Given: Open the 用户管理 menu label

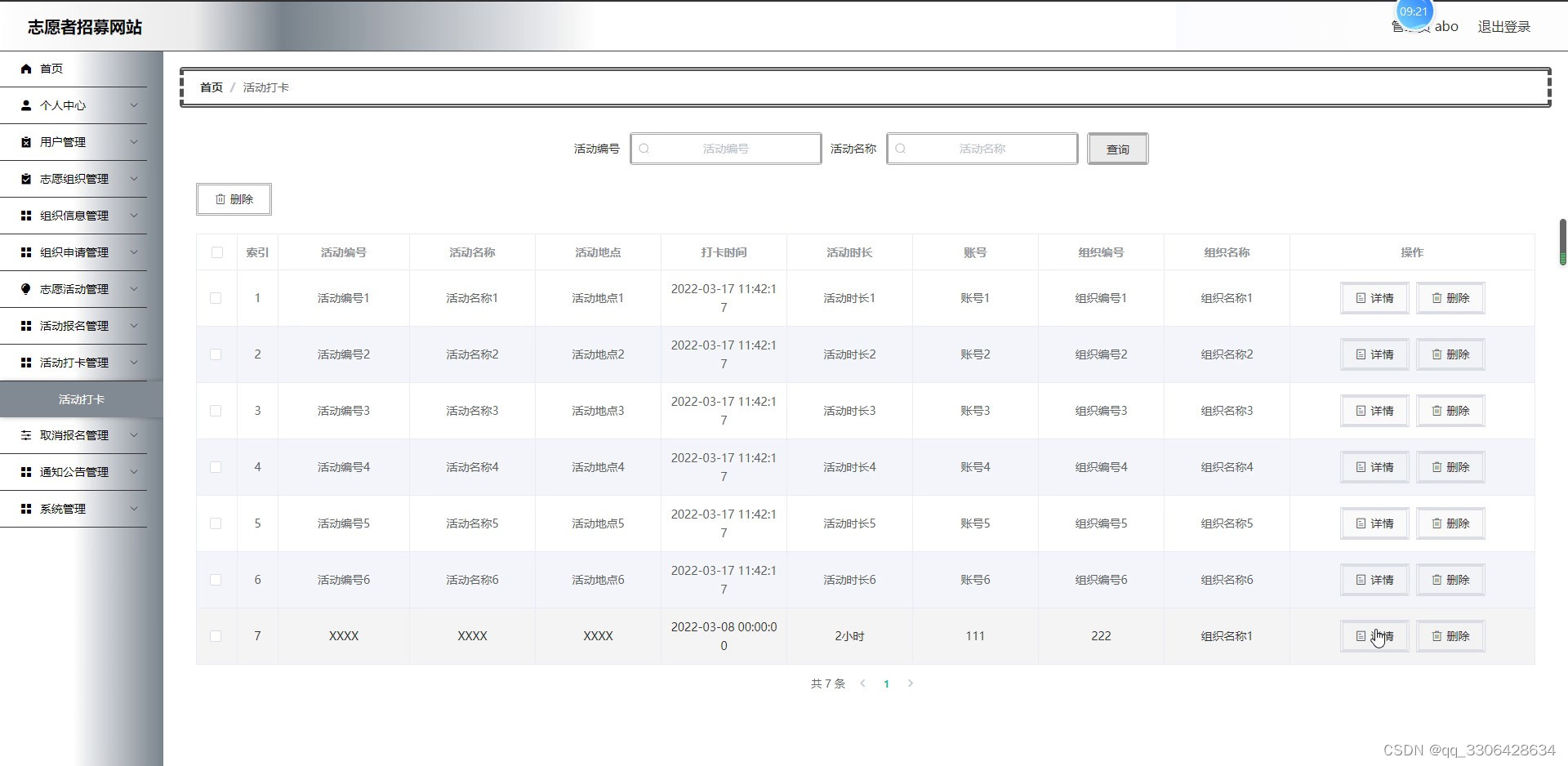Looking at the screenshot, I should pos(63,142).
